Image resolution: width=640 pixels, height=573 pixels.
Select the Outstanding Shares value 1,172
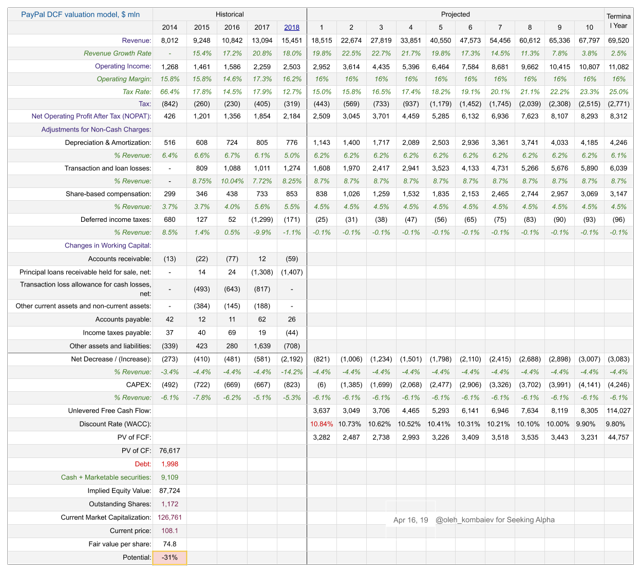[x=169, y=504]
